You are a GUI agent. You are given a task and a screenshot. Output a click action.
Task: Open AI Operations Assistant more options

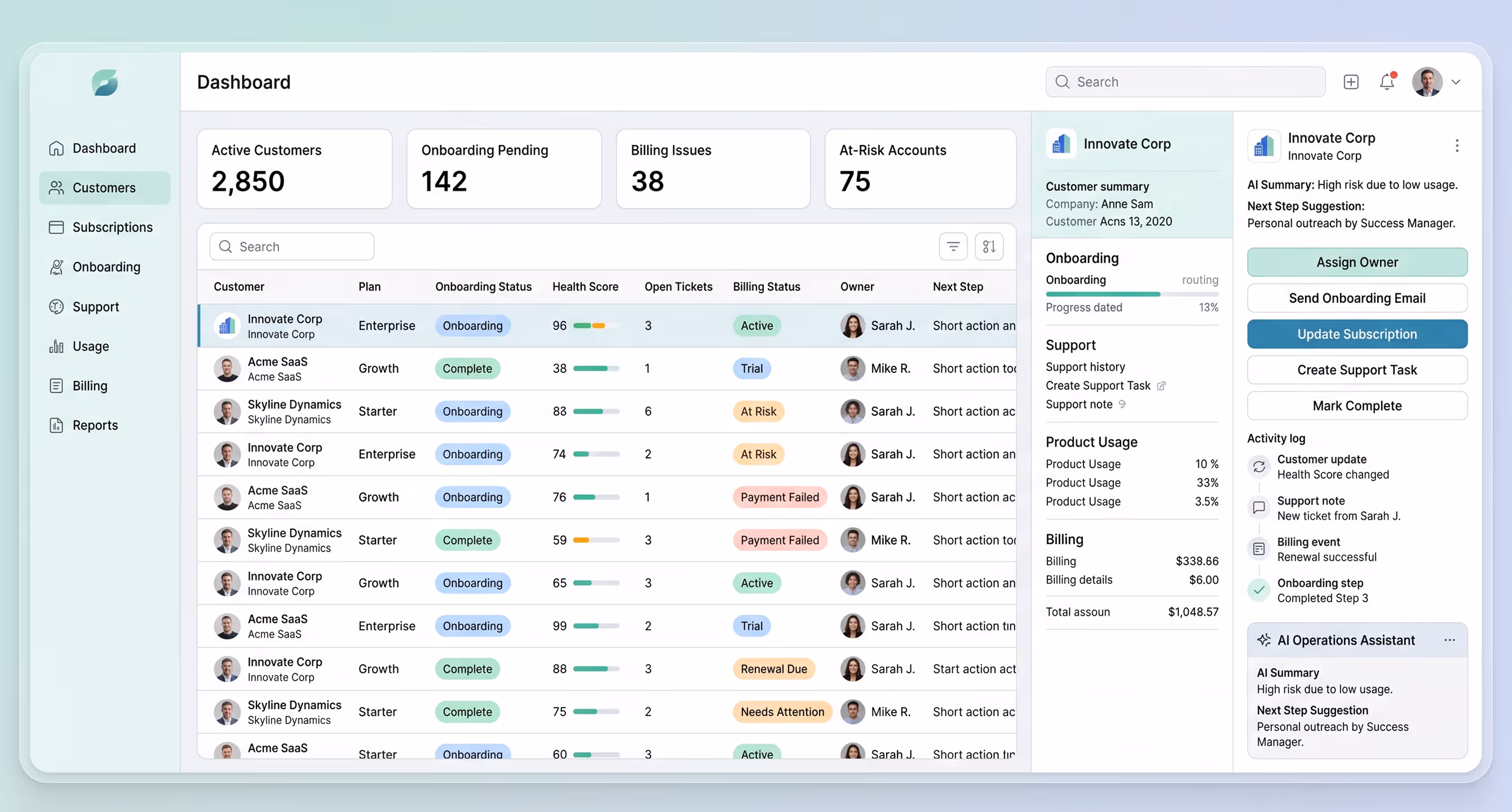tap(1449, 640)
